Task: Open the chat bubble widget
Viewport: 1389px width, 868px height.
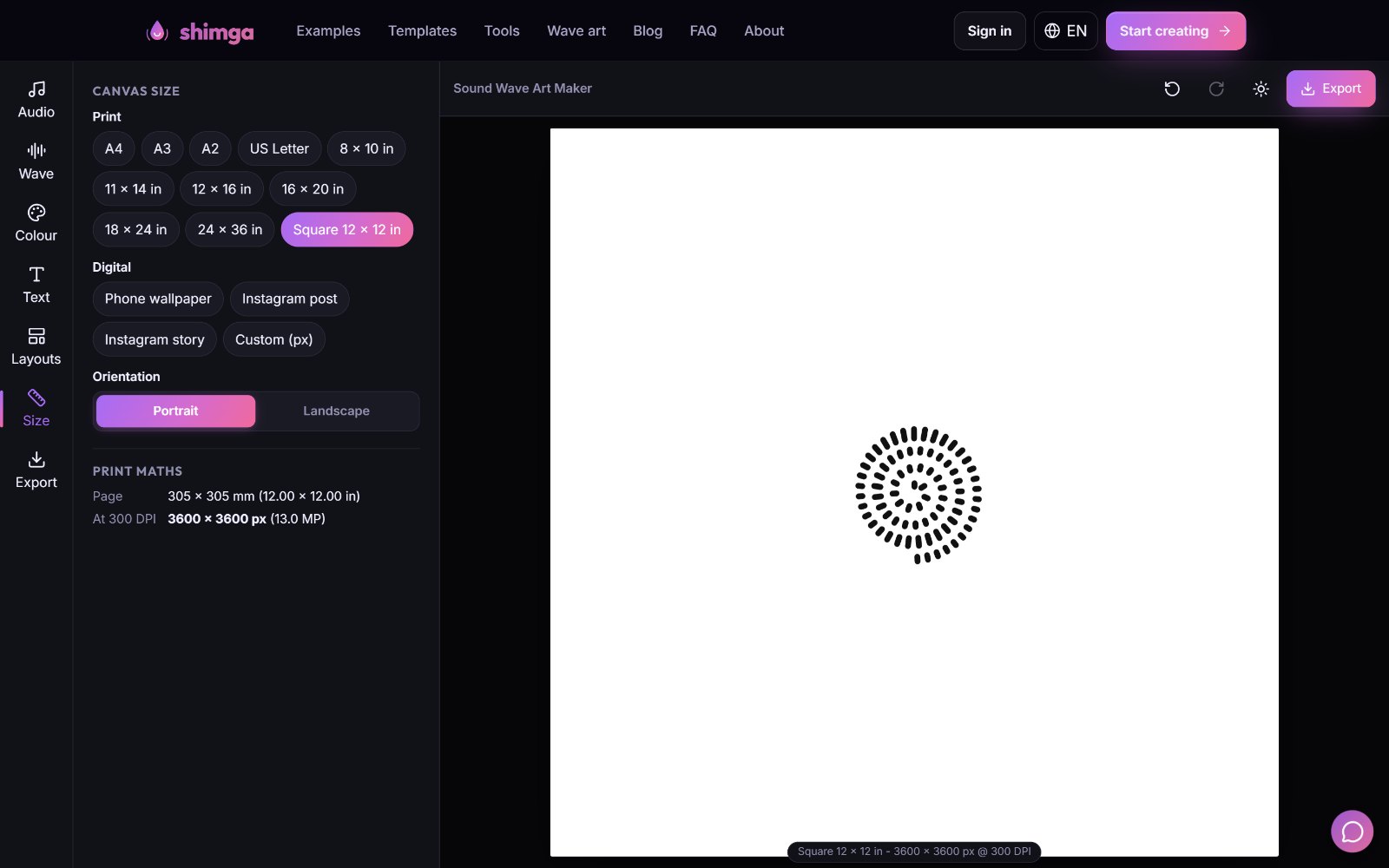Action: point(1352,832)
